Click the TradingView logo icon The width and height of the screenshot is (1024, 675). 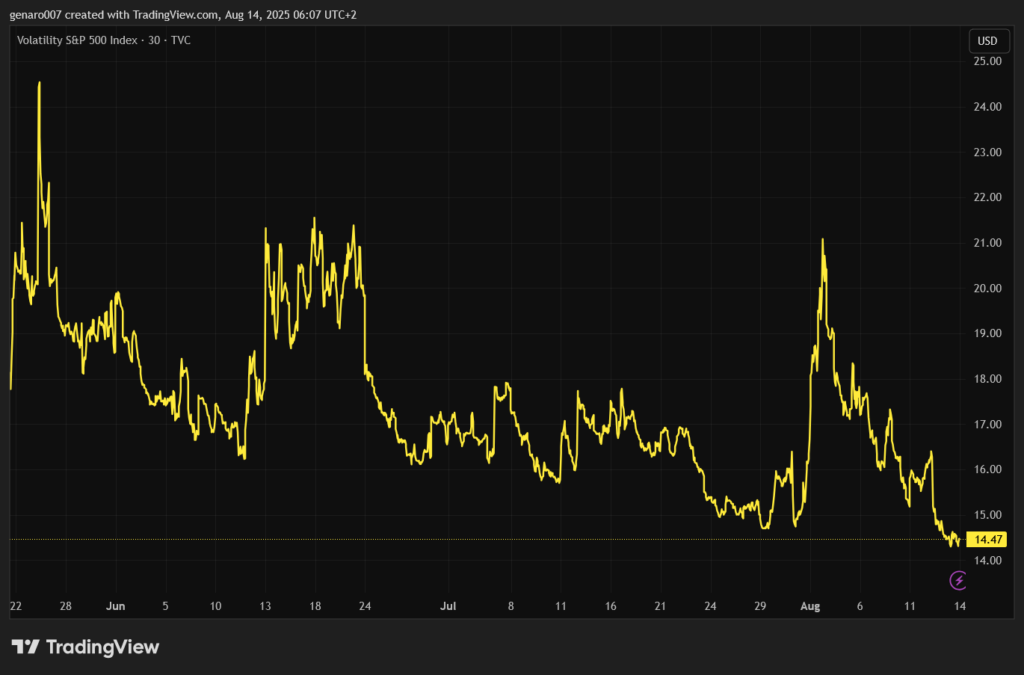point(25,647)
